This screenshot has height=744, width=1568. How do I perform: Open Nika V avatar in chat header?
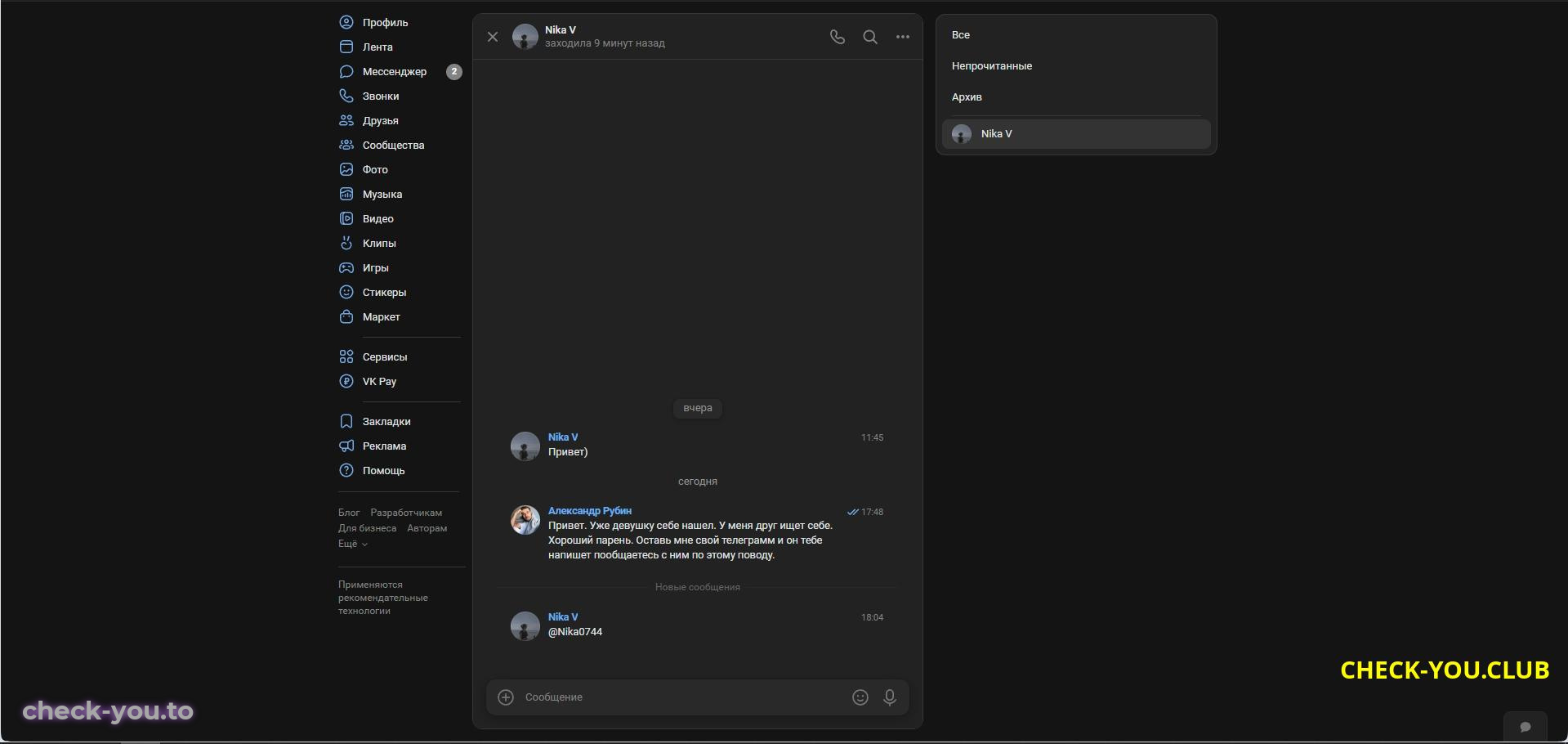point(525,37)
